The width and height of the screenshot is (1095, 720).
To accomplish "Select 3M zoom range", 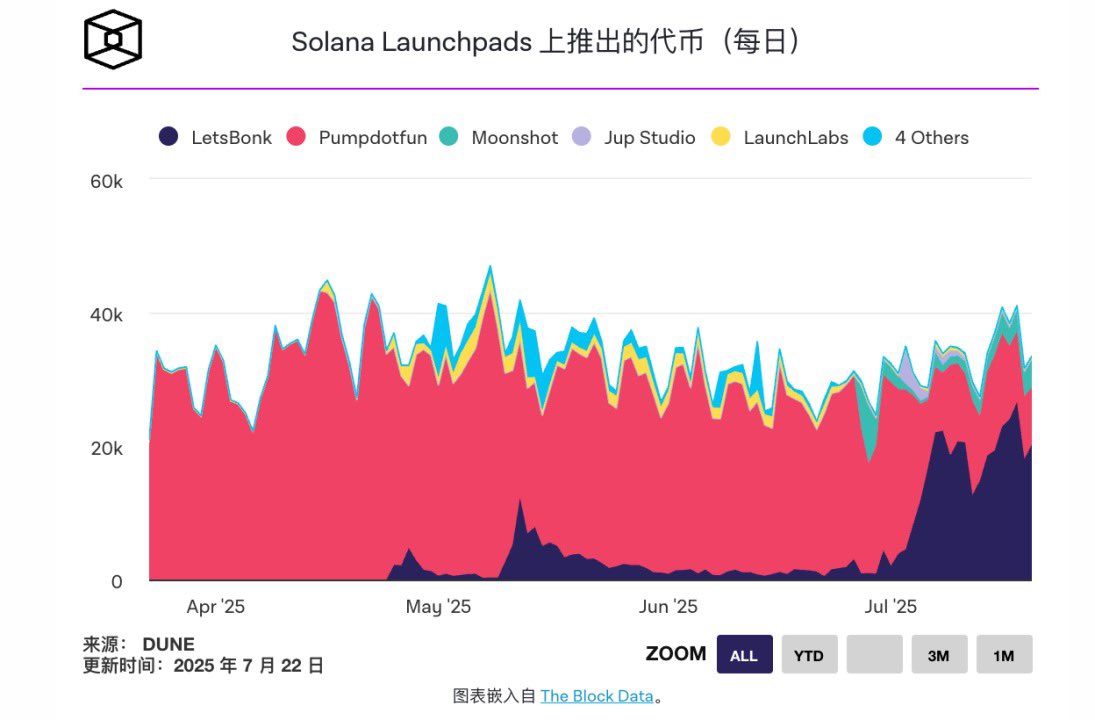I will 939,654.
